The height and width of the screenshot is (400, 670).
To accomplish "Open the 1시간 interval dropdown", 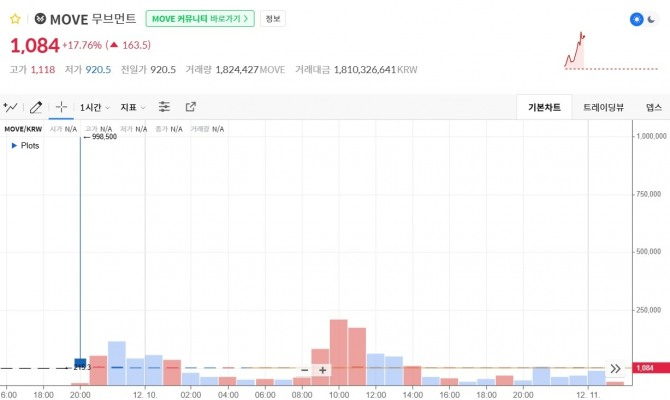I will pos(95,107).
